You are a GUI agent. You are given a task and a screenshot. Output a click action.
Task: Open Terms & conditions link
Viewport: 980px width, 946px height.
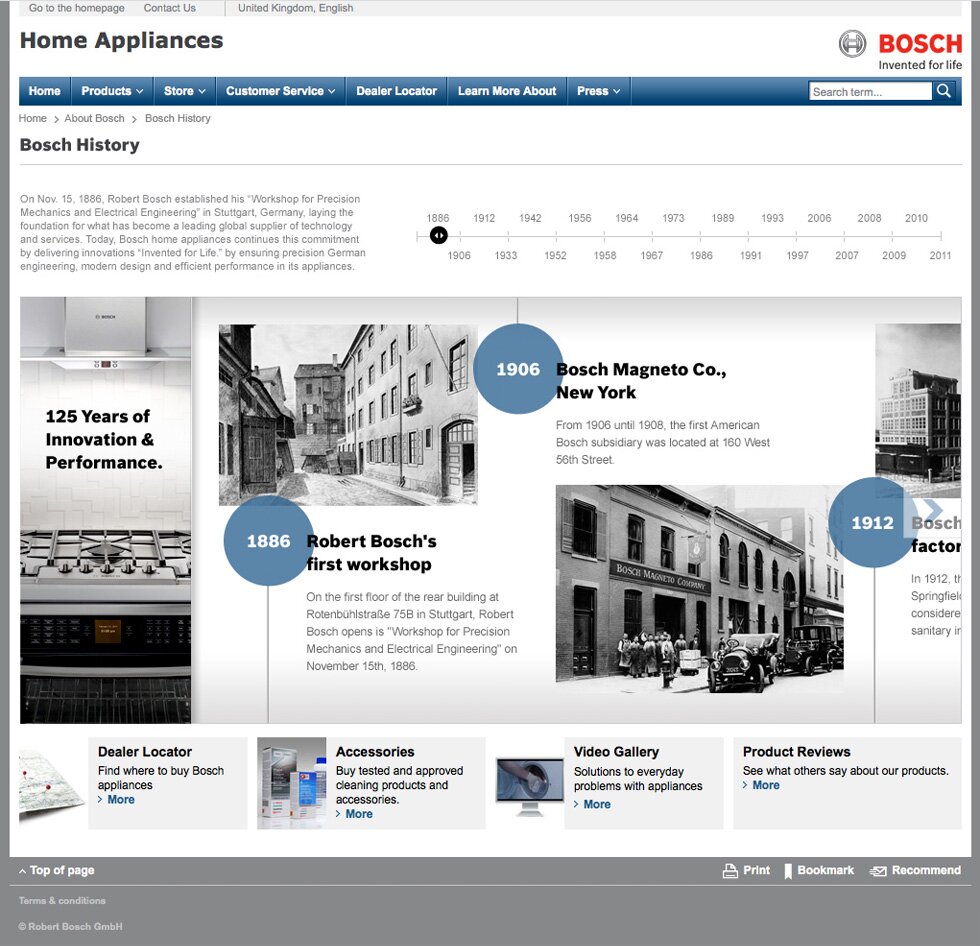(62, 901)
